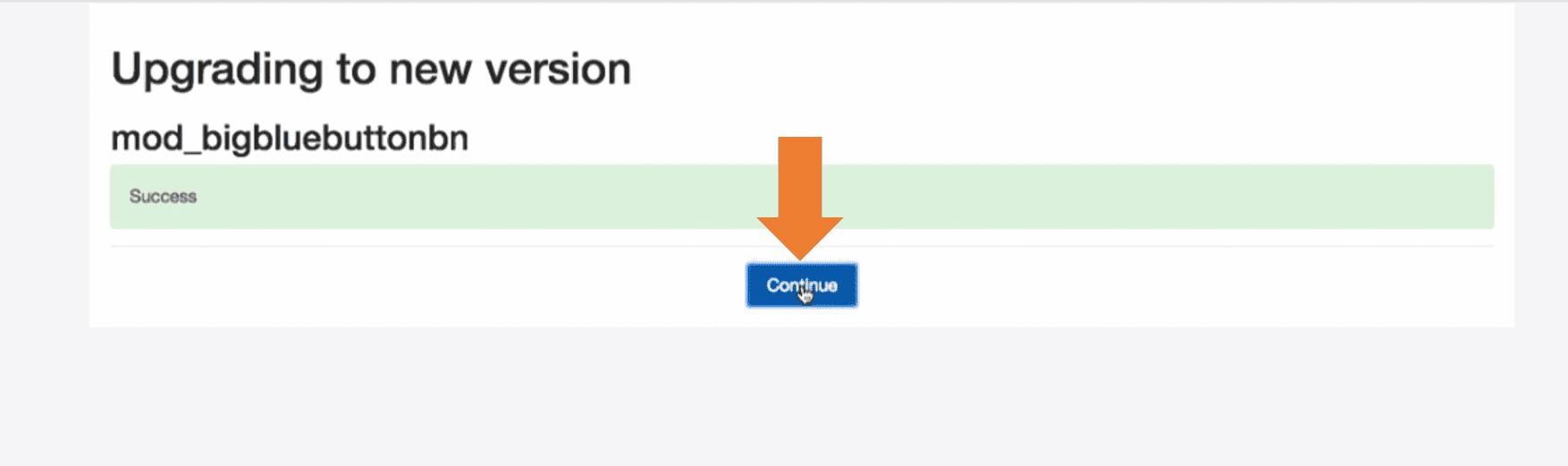
Task: Click the gray margin right of the panel
Action: (1541, 179)
